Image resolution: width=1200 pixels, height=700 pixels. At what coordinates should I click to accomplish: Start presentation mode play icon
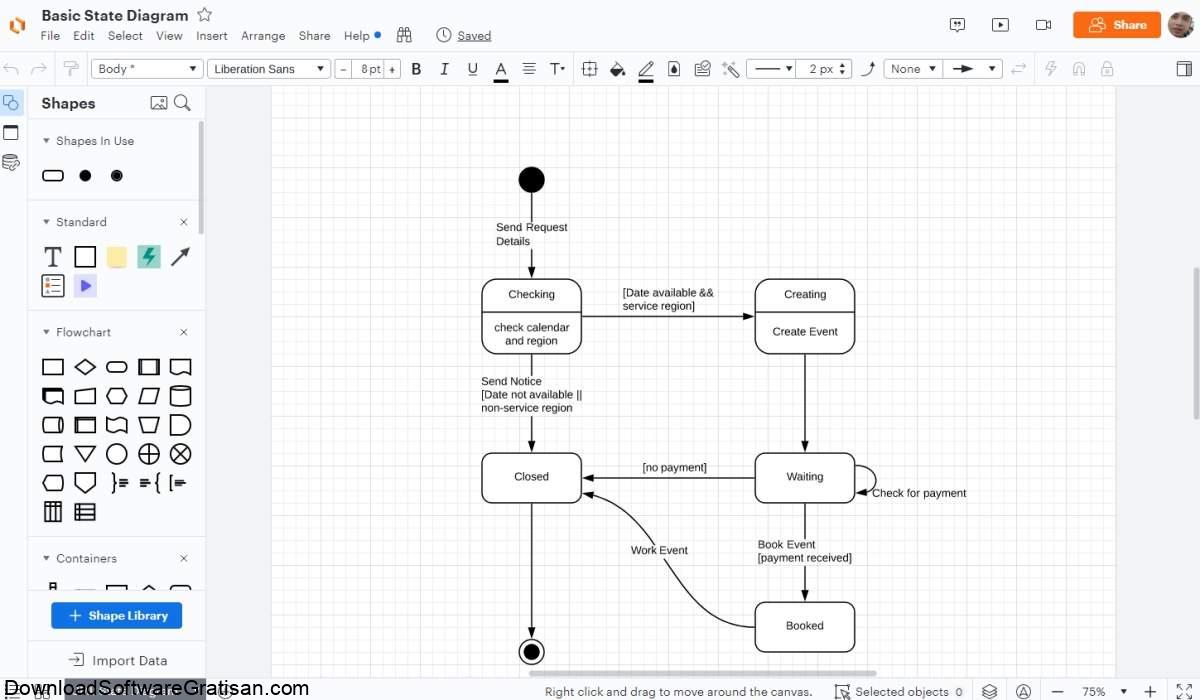tap(1000, 25)
